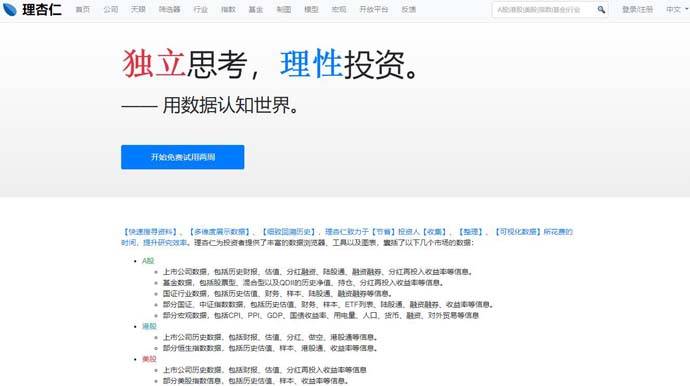Click the magnifier search icon

tap(601, 9)
